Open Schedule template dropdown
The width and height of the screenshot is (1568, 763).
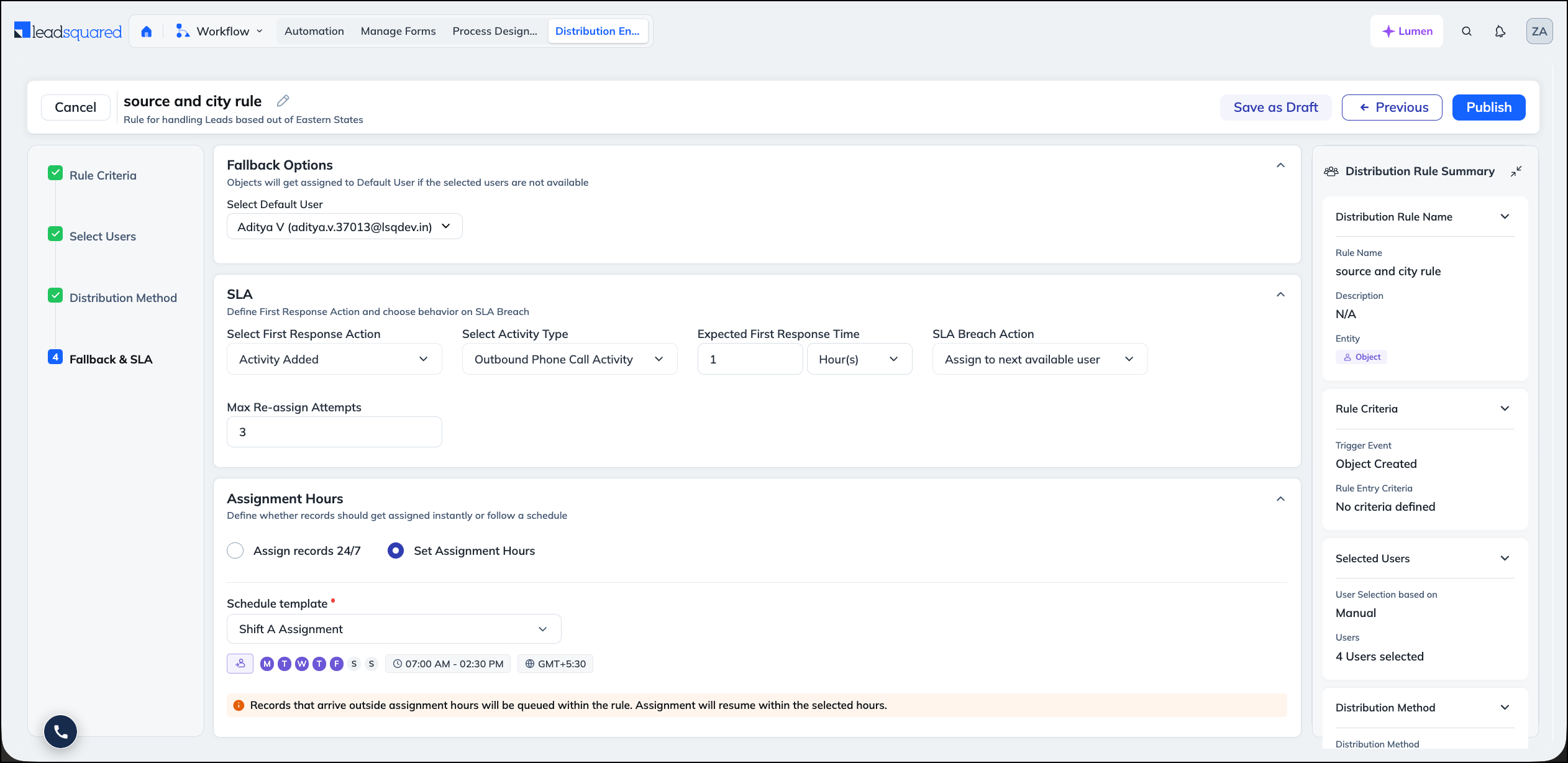pyautogui.click(x=394, y=629)
